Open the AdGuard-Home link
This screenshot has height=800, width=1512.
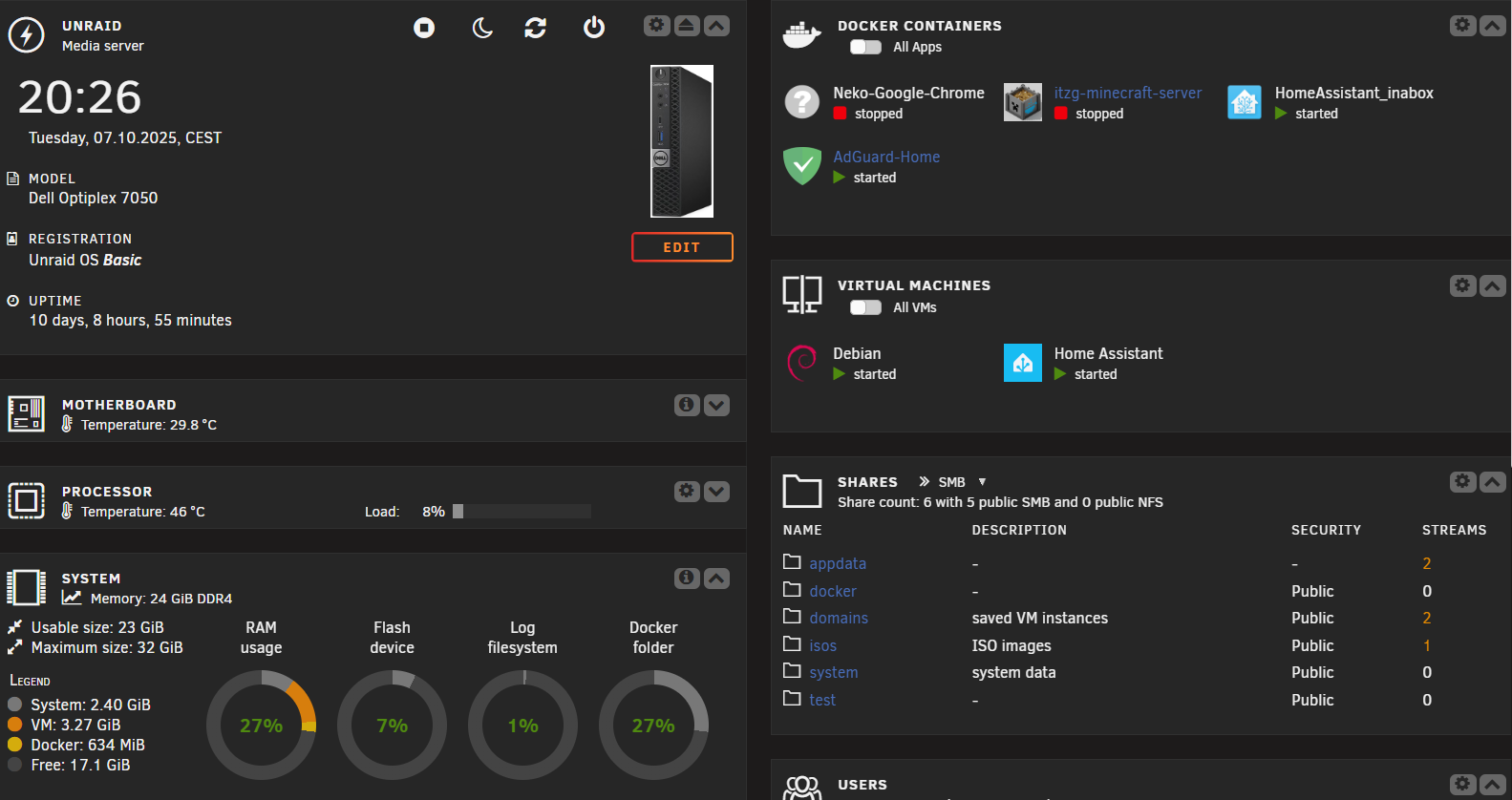pyautogui.click(x=886, y=157)
